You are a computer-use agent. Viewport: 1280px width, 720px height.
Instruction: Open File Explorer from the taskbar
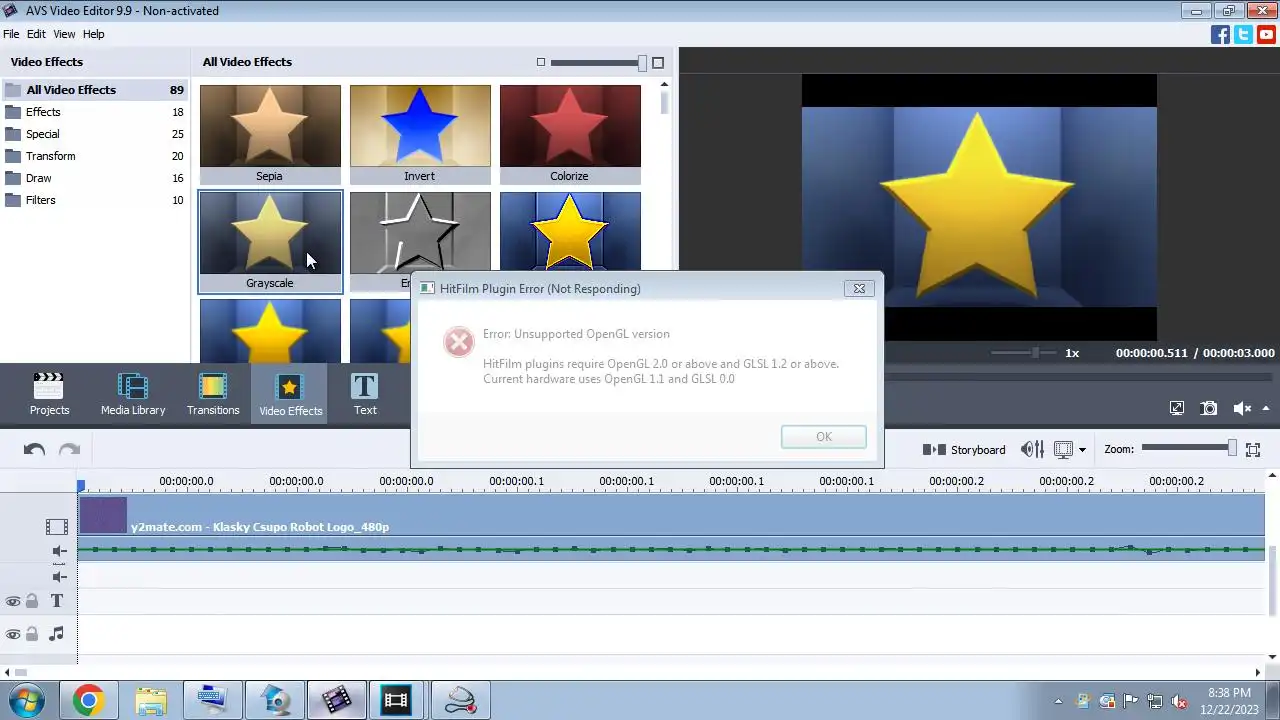tap(151, 700)
